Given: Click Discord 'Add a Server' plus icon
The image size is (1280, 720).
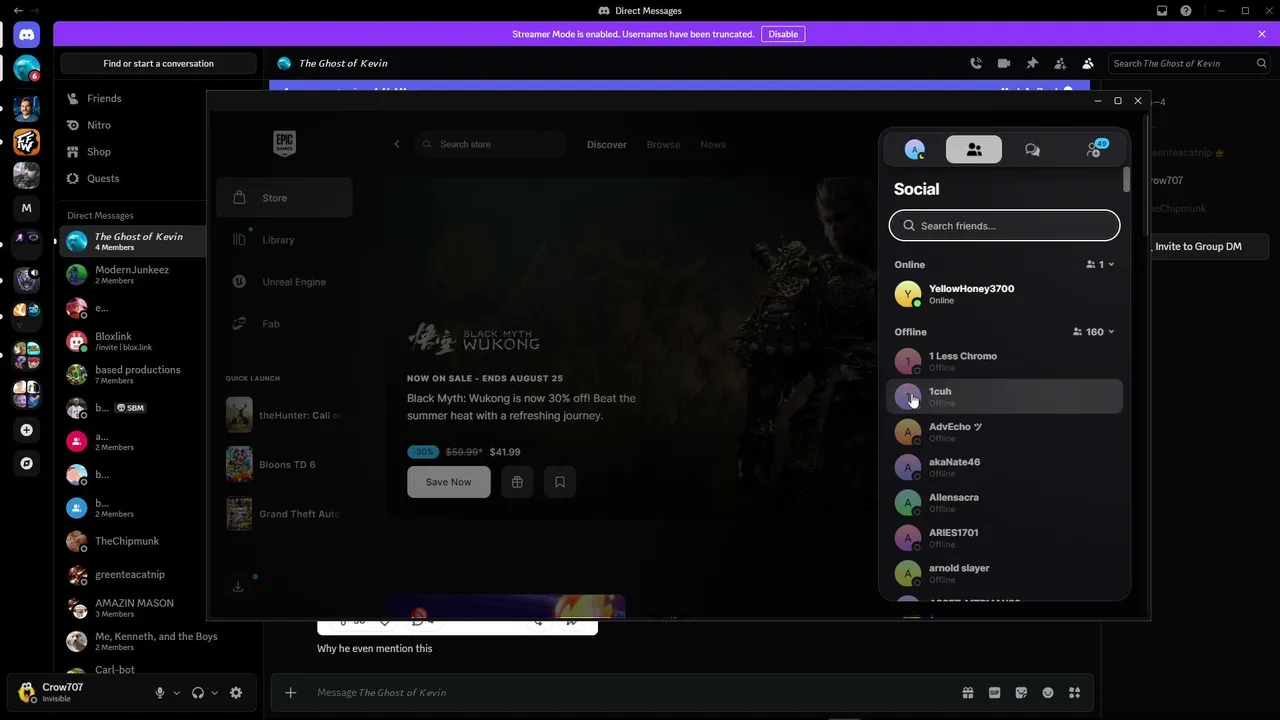Looking at the screenshot, I should [x=27, y=430].
